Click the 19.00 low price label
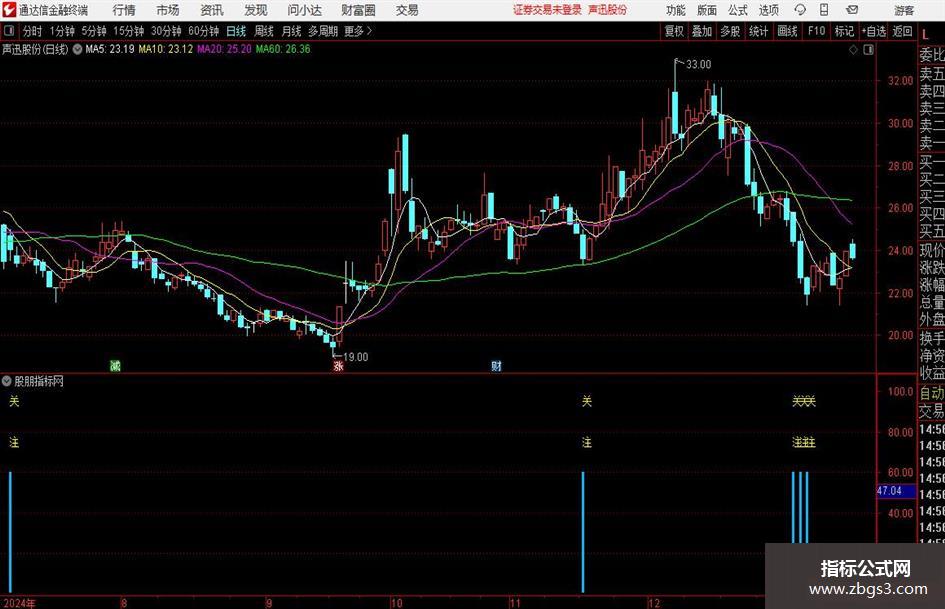The height and width of the screenshot is (609, 945). click(x=356, y=357)
